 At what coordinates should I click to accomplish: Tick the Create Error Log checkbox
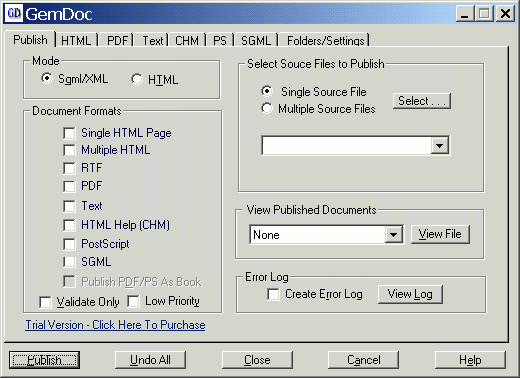point(273,294)
